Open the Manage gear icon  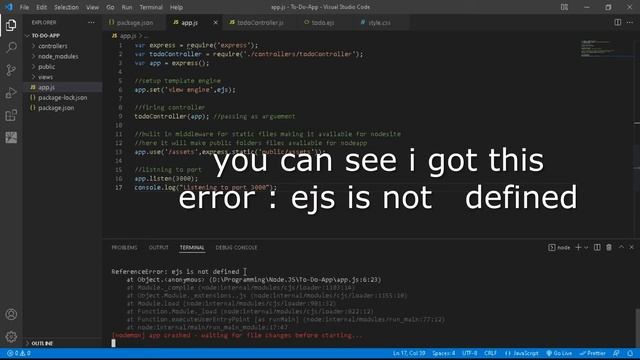[11, 336]
